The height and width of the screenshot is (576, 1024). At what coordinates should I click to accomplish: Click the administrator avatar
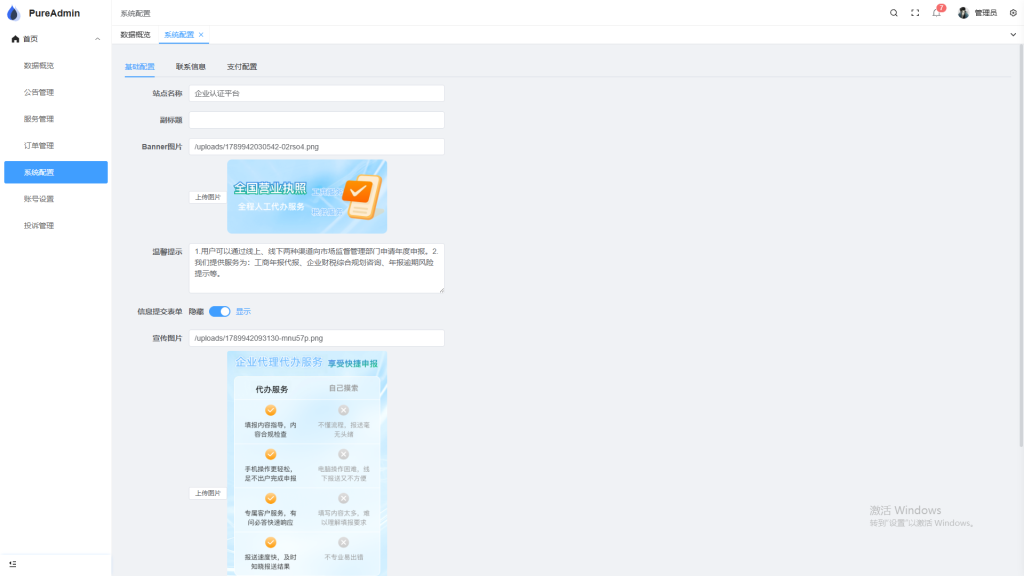[963, 13]
